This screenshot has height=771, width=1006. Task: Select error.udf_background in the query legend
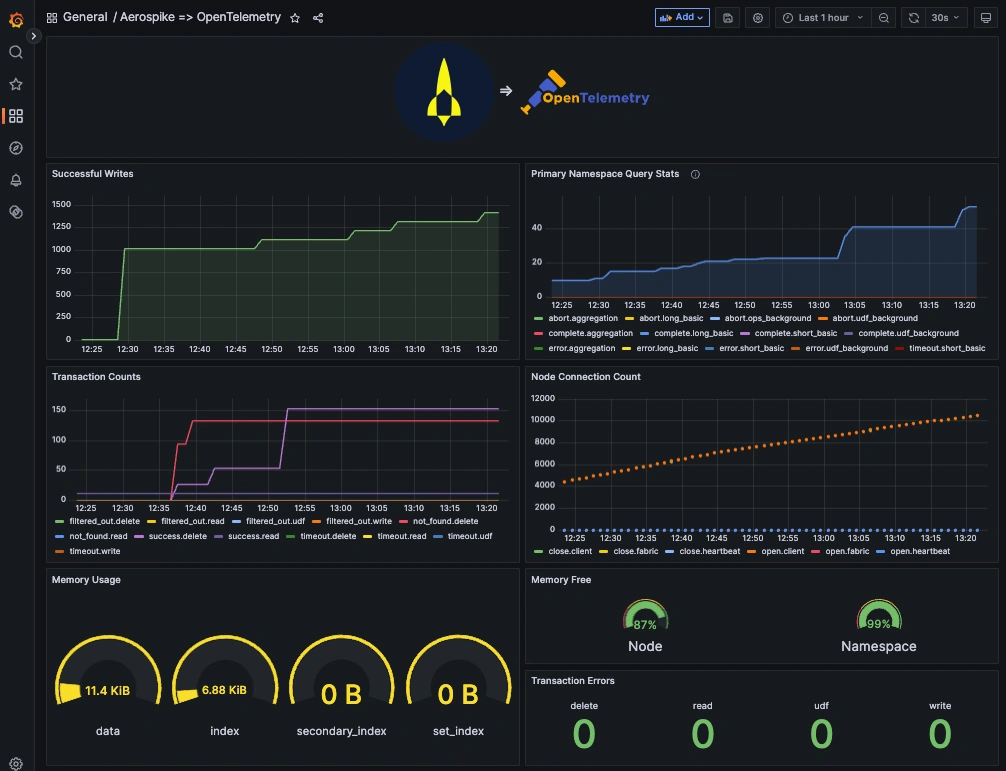click(846, 348)
